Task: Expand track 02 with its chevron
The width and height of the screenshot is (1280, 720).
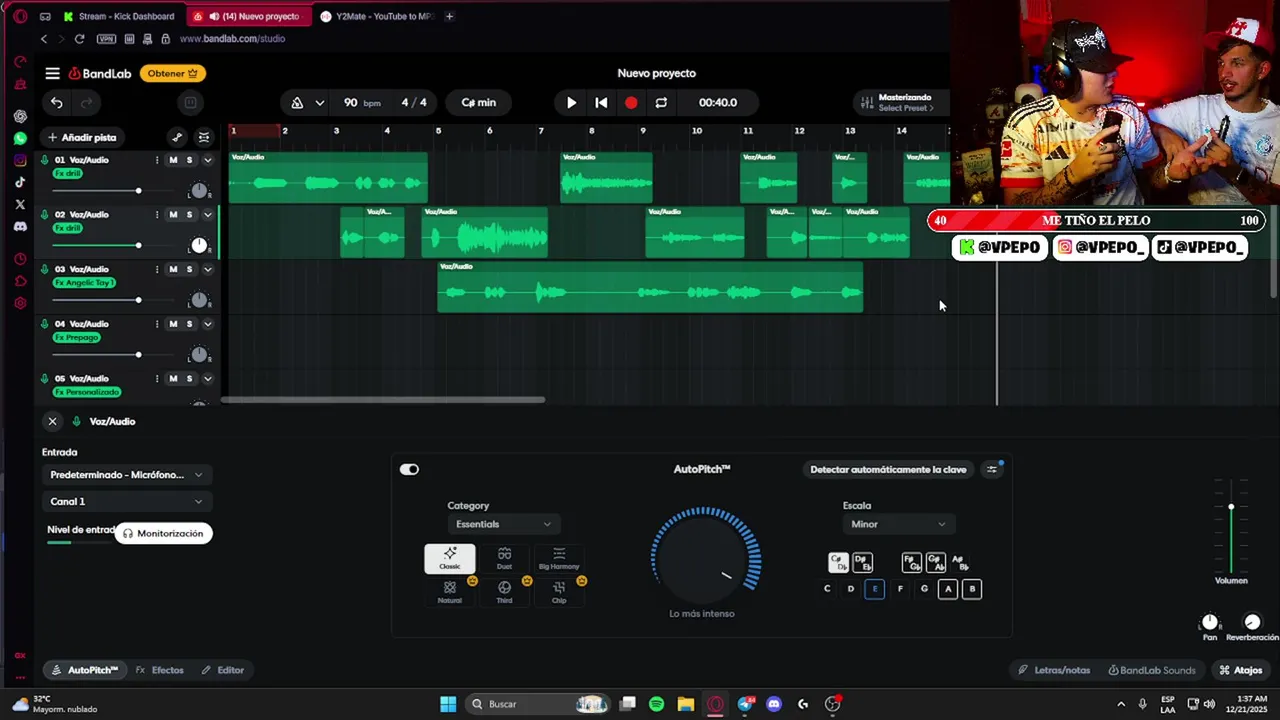Action: [x=207, y=215]
